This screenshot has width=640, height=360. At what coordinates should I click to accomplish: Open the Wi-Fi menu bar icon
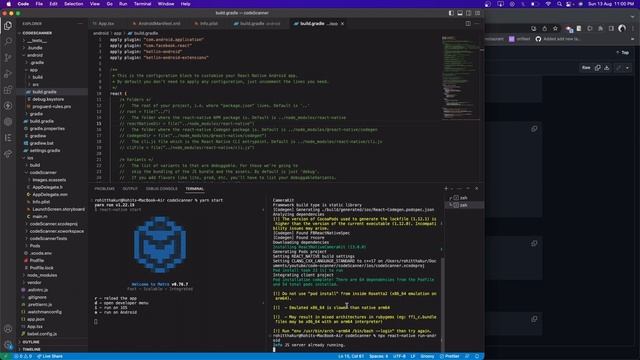coord(548,4)
